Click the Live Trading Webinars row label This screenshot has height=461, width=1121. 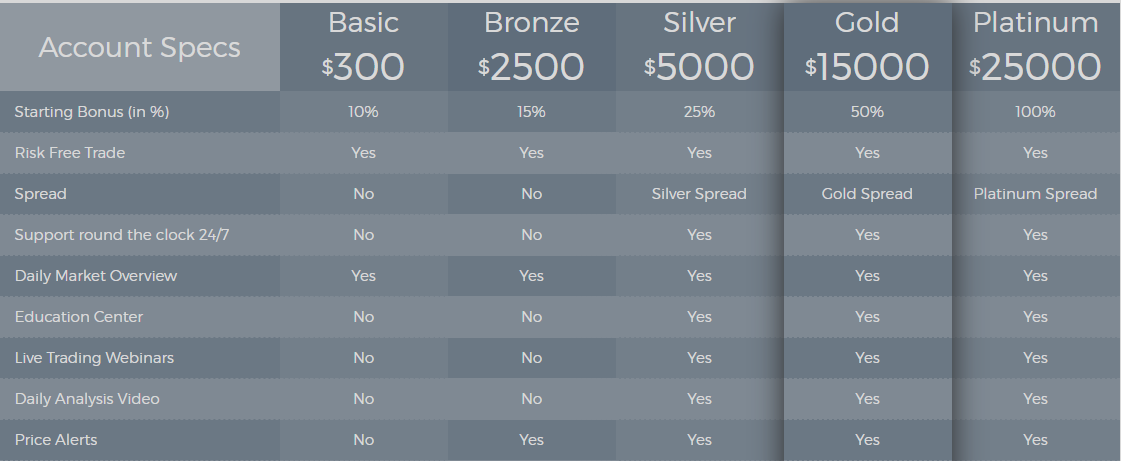coord(94,358)
